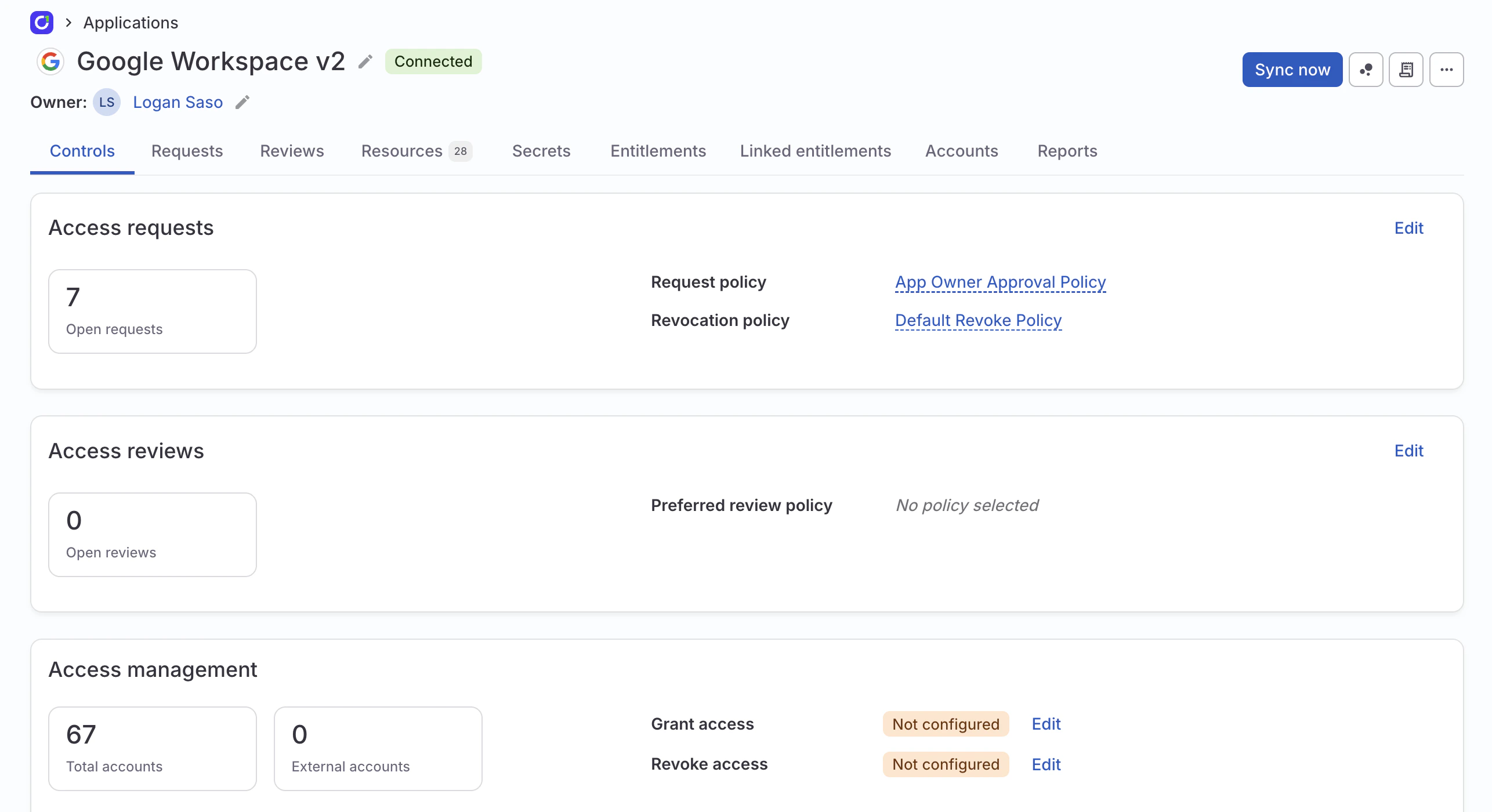The width and height of the screenshot is (1492, 812).
Task: Click the Applications breadcrumb
Action: (130, 23)
